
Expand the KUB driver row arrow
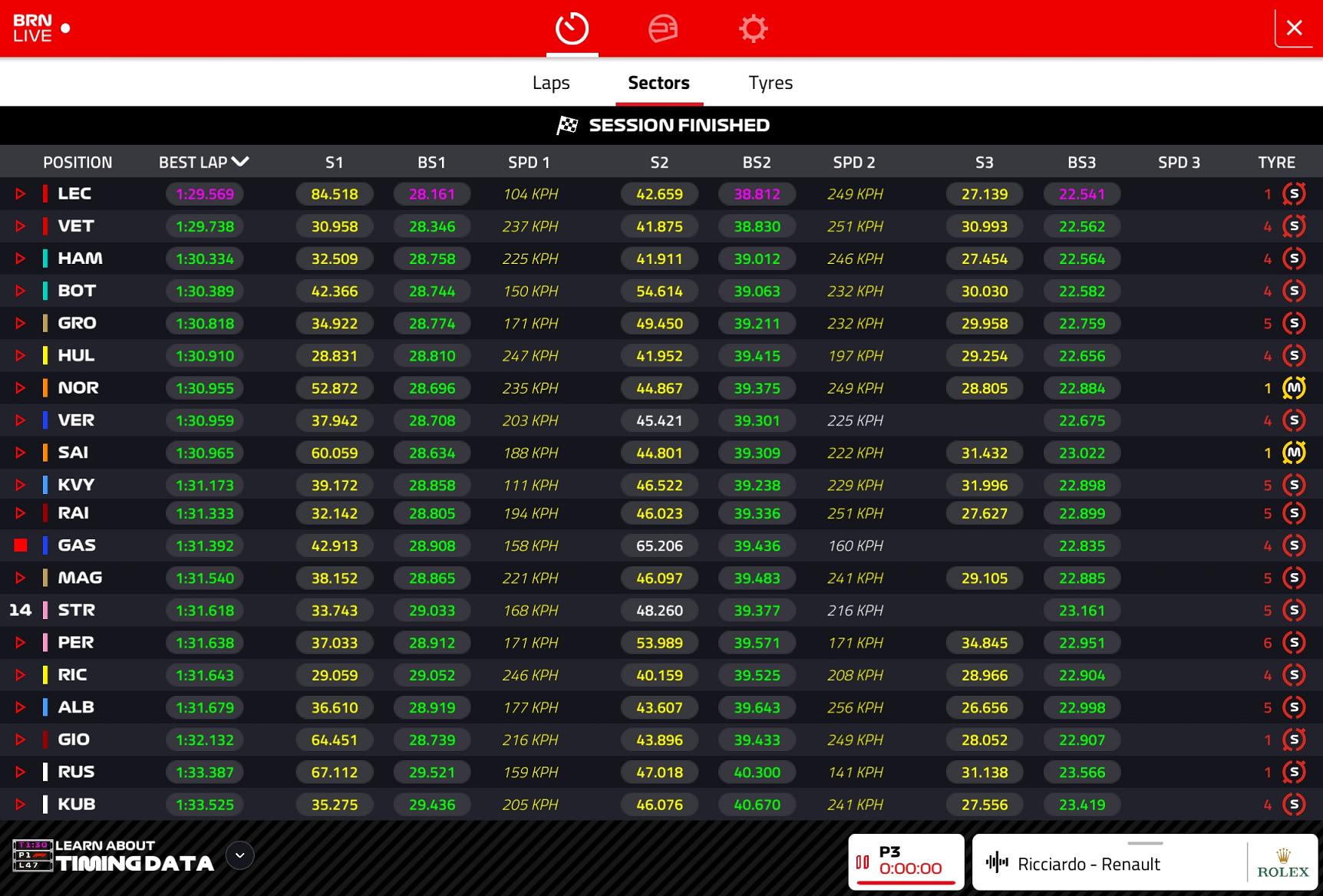pyautogui.click(x=21, y=805)
